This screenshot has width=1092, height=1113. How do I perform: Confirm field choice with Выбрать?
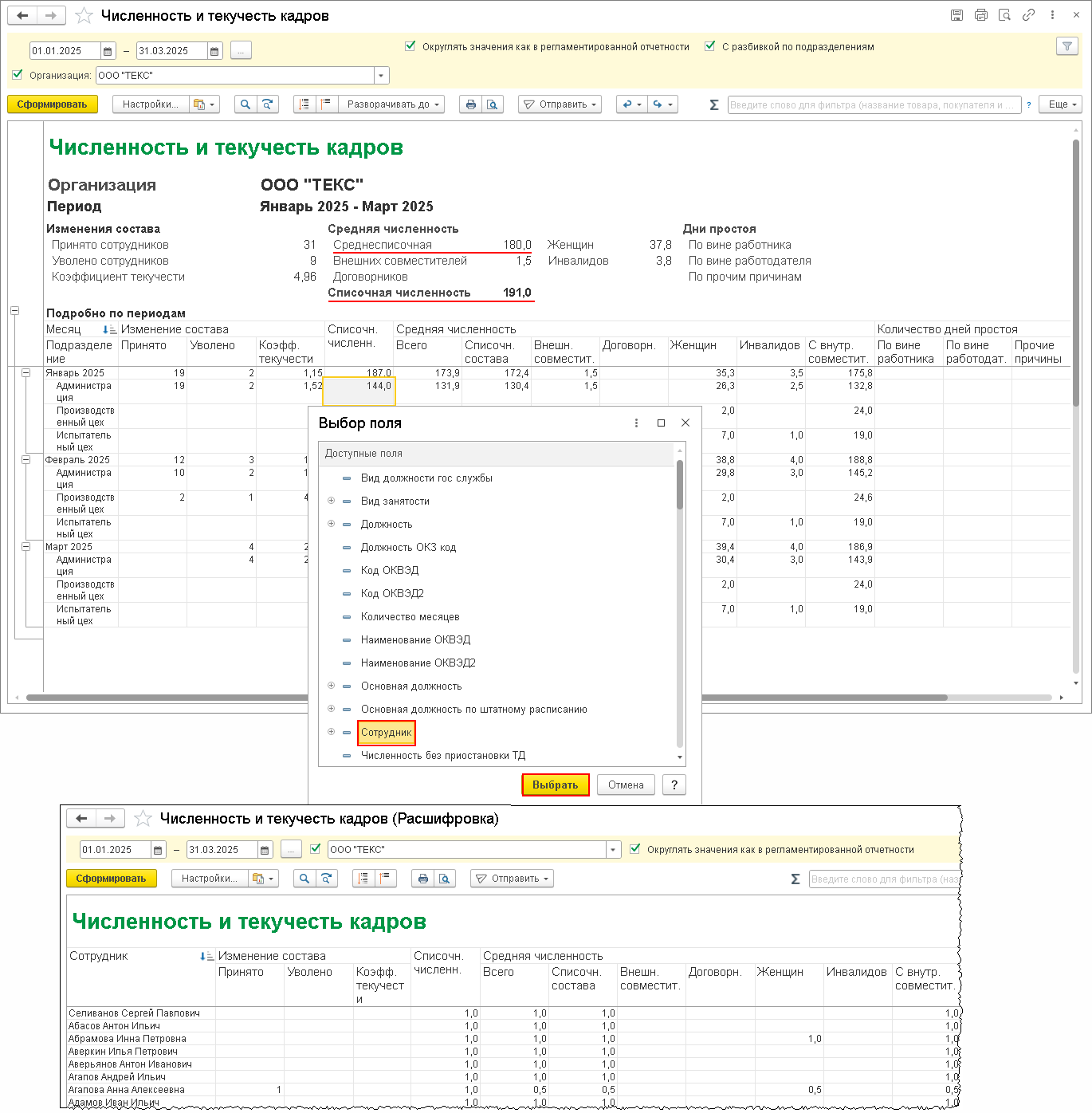[x=556, y=785]
